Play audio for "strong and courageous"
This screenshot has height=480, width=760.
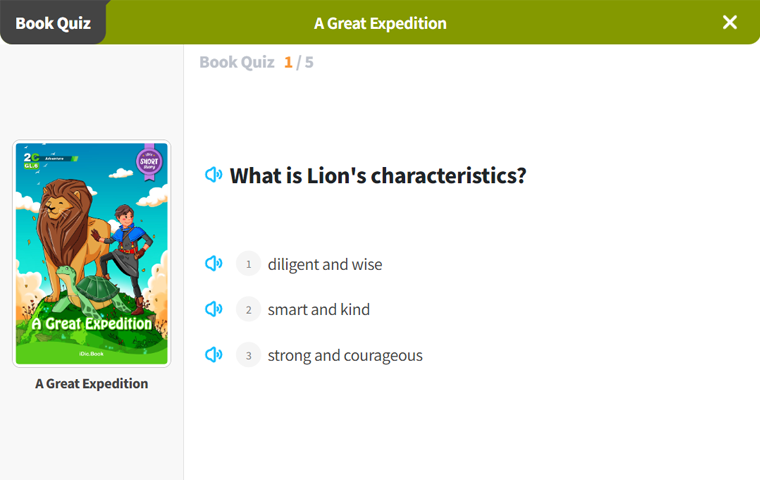(213, 355)
